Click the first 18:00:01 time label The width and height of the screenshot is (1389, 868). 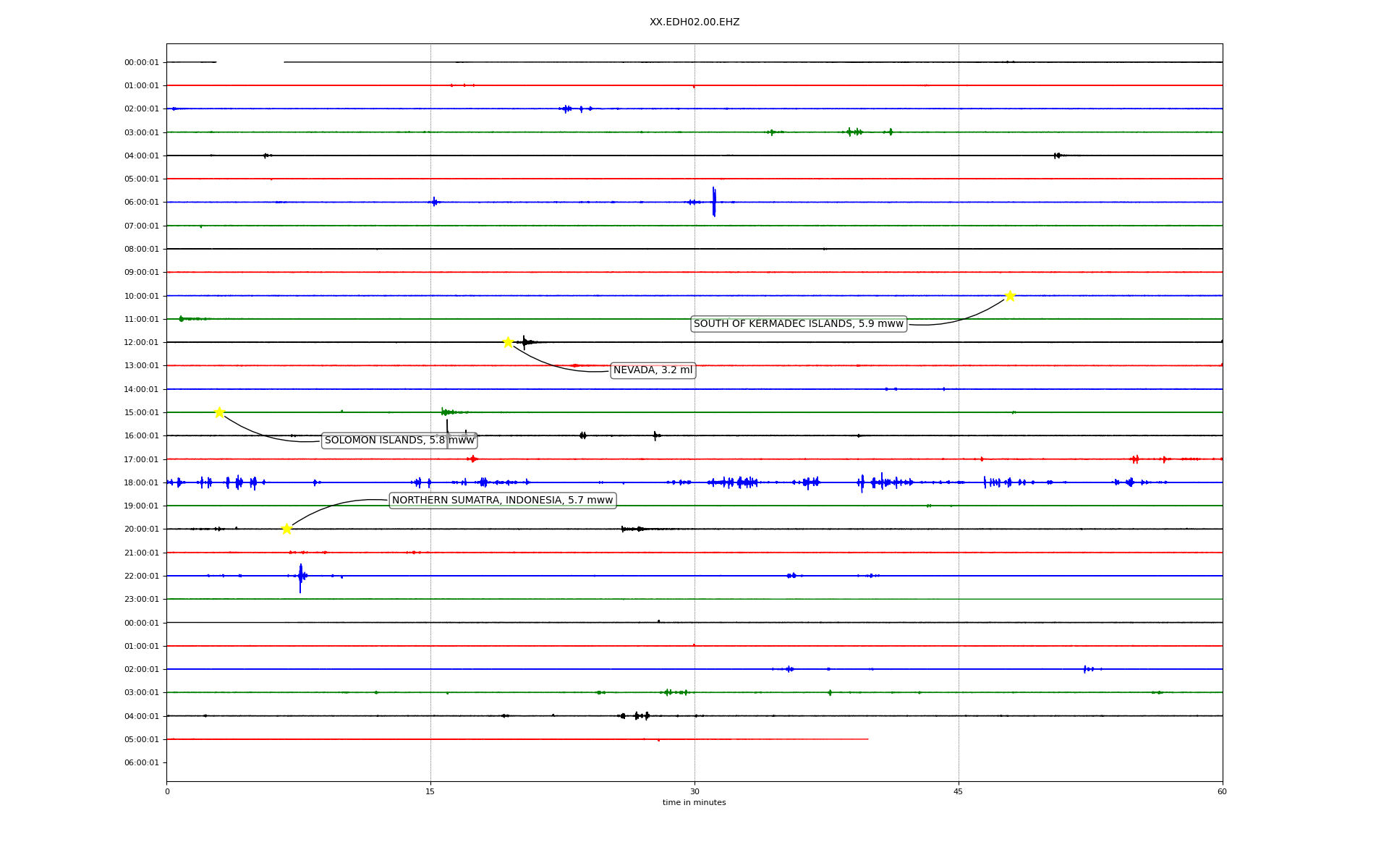(141, 482)
